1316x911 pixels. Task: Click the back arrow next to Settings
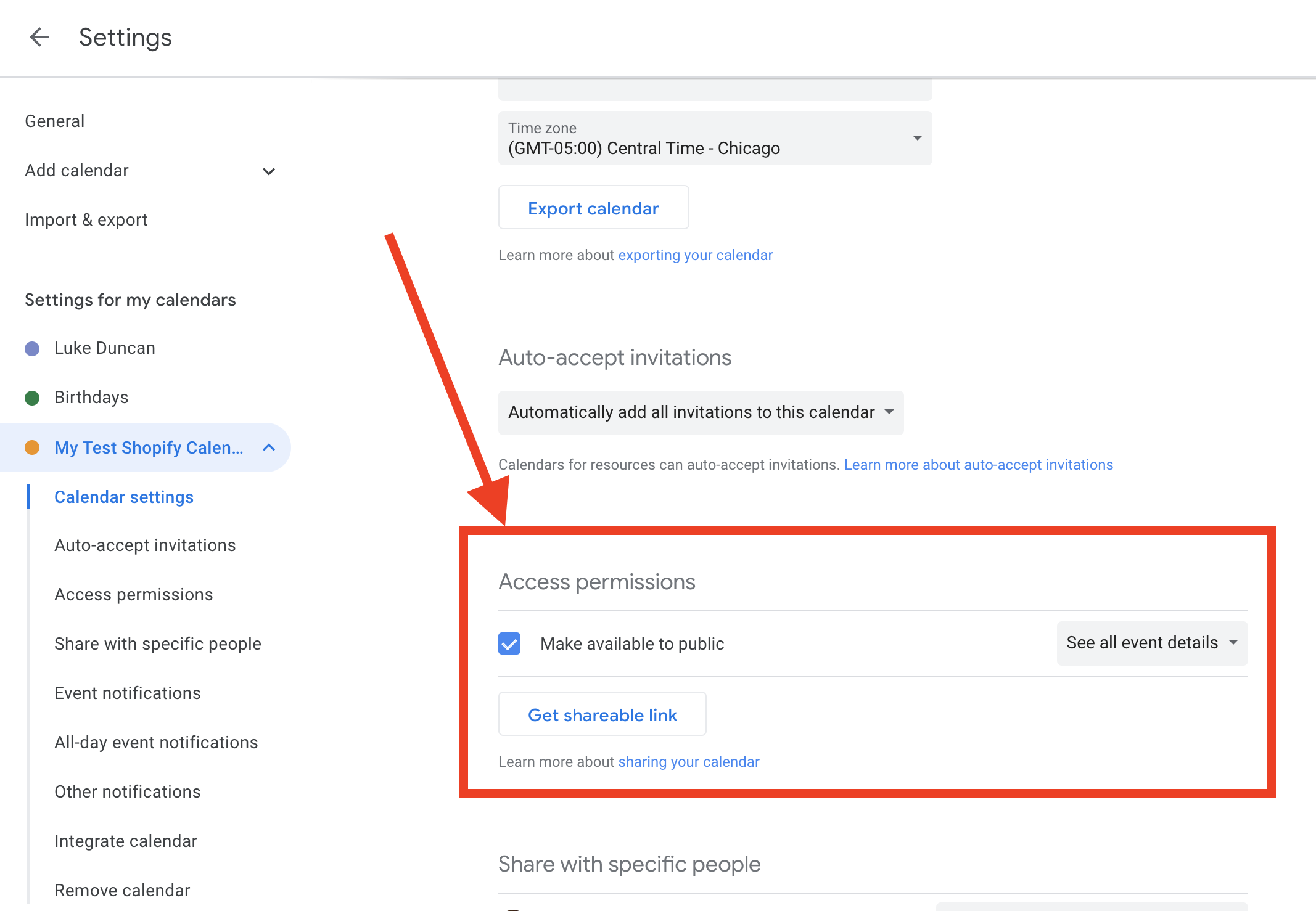pyautogui.click(x=39, y=37)
